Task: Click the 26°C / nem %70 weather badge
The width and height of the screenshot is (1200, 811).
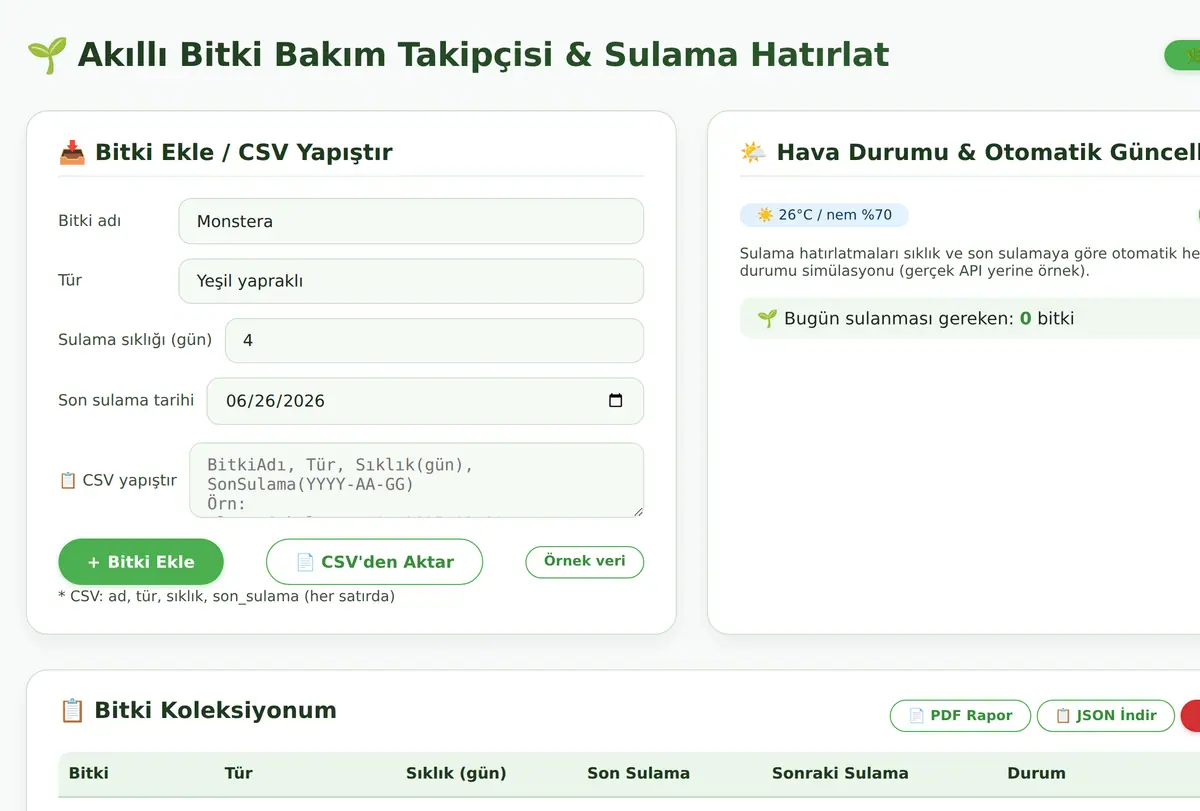Action: (824, 215)
